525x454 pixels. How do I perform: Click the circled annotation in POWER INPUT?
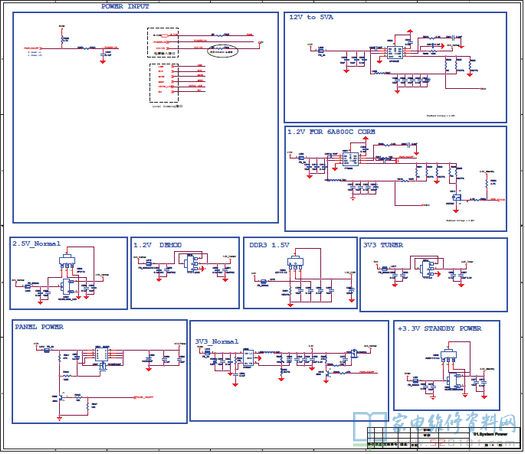pos(223,51)
